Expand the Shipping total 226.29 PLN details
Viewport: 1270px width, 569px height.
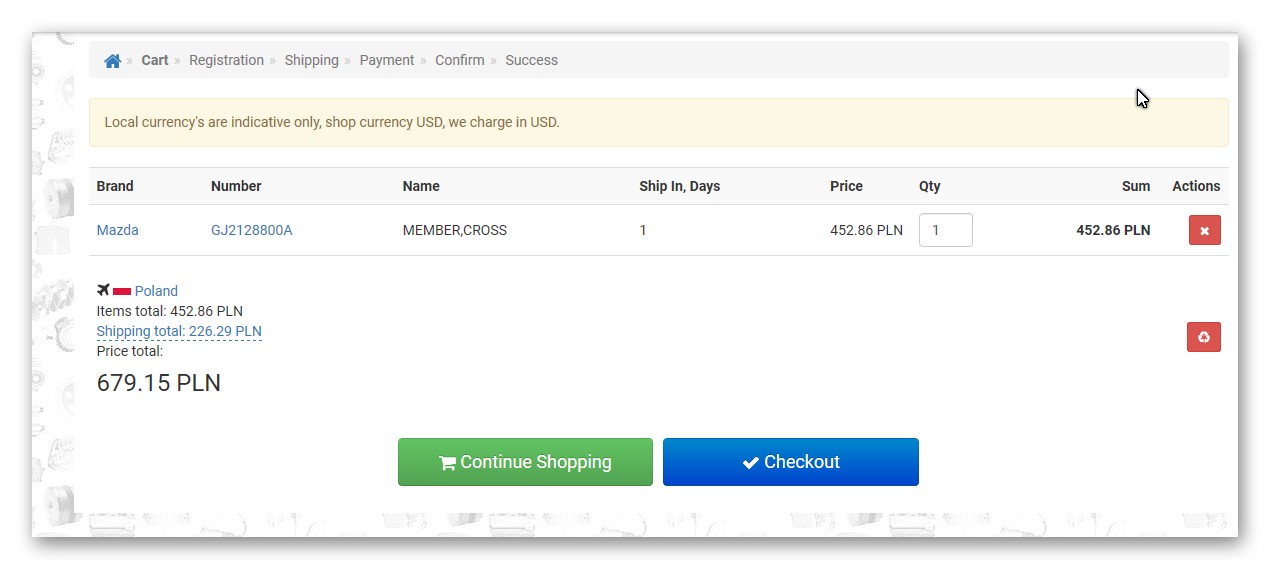(179, 331)
